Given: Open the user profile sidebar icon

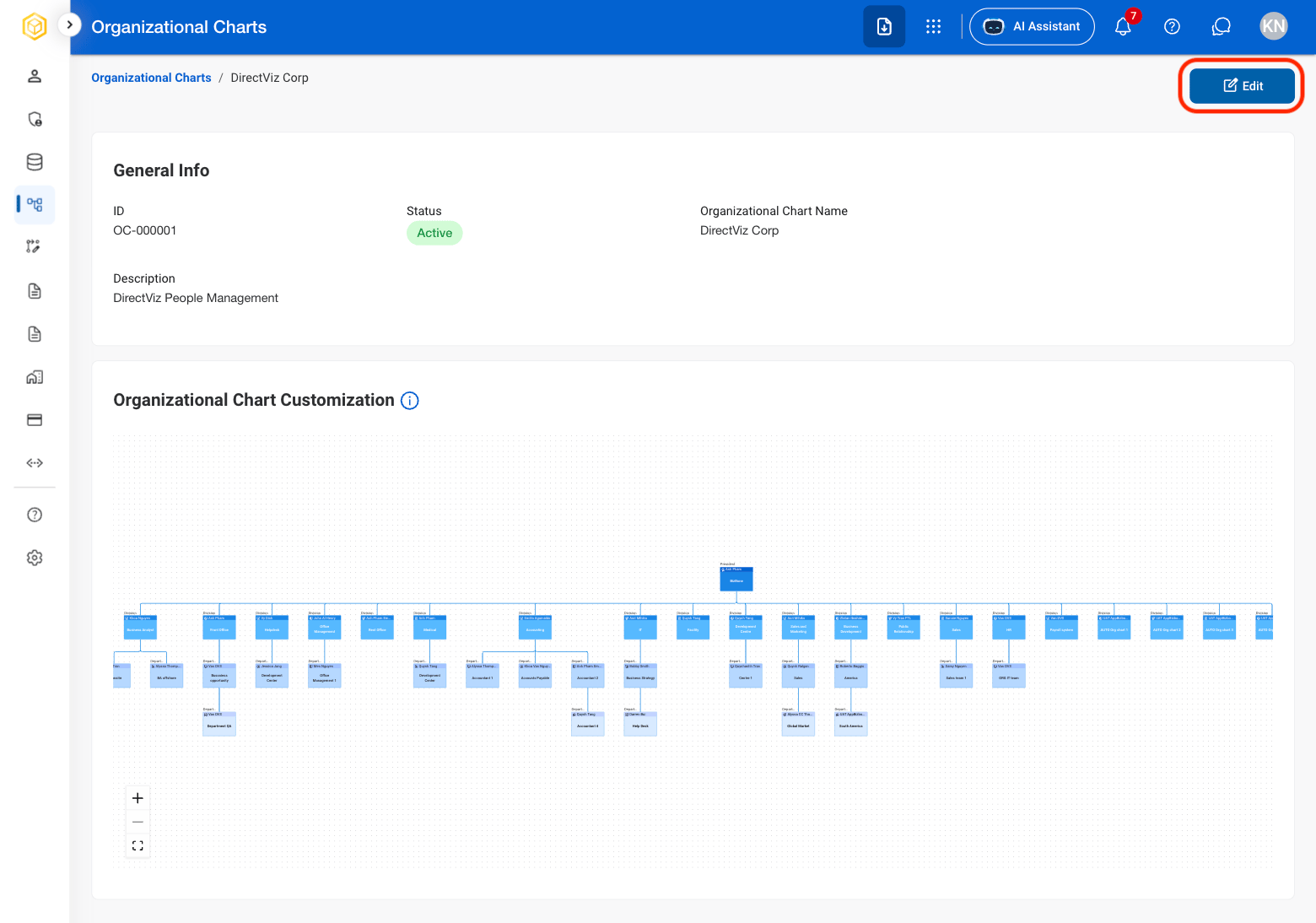Looking at the screenshot, I should click(35, 76).
